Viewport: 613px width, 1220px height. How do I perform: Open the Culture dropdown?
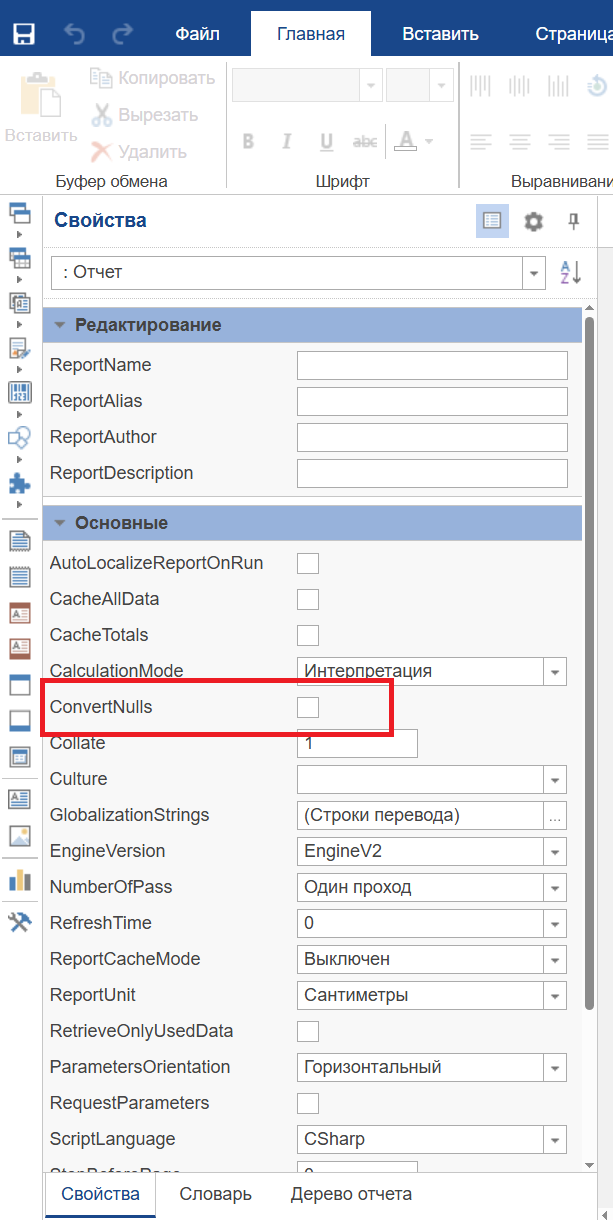(x=555, y=779)
